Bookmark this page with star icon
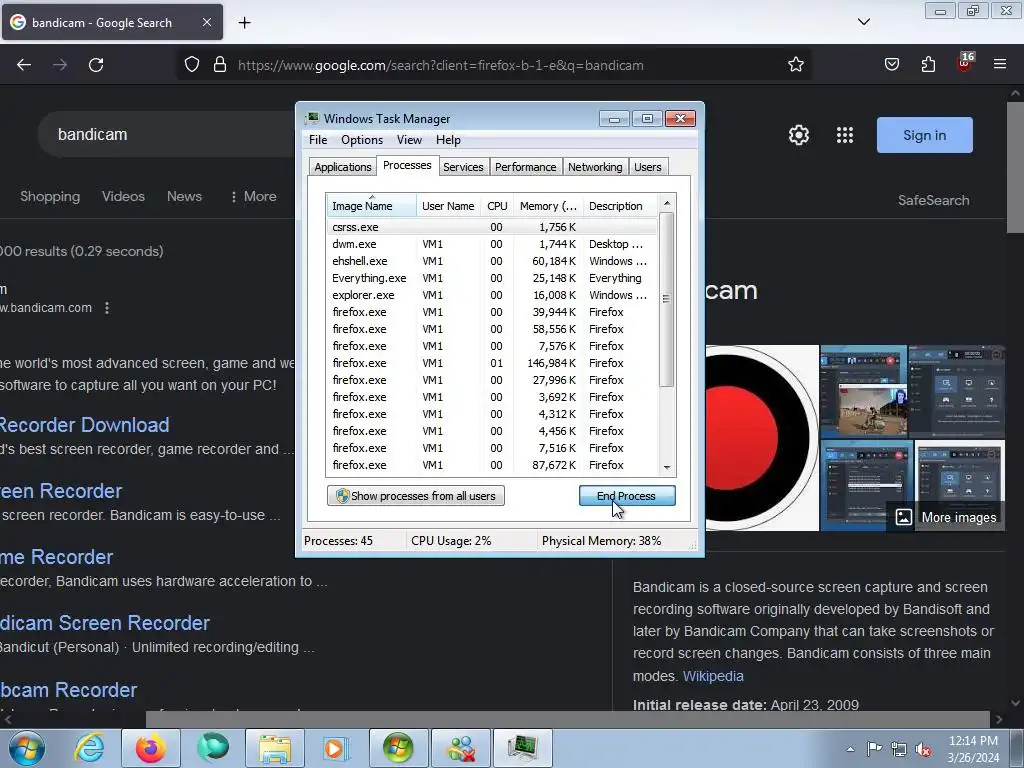1024x768 pixels. pyautogui.click(x=795, y=65)
